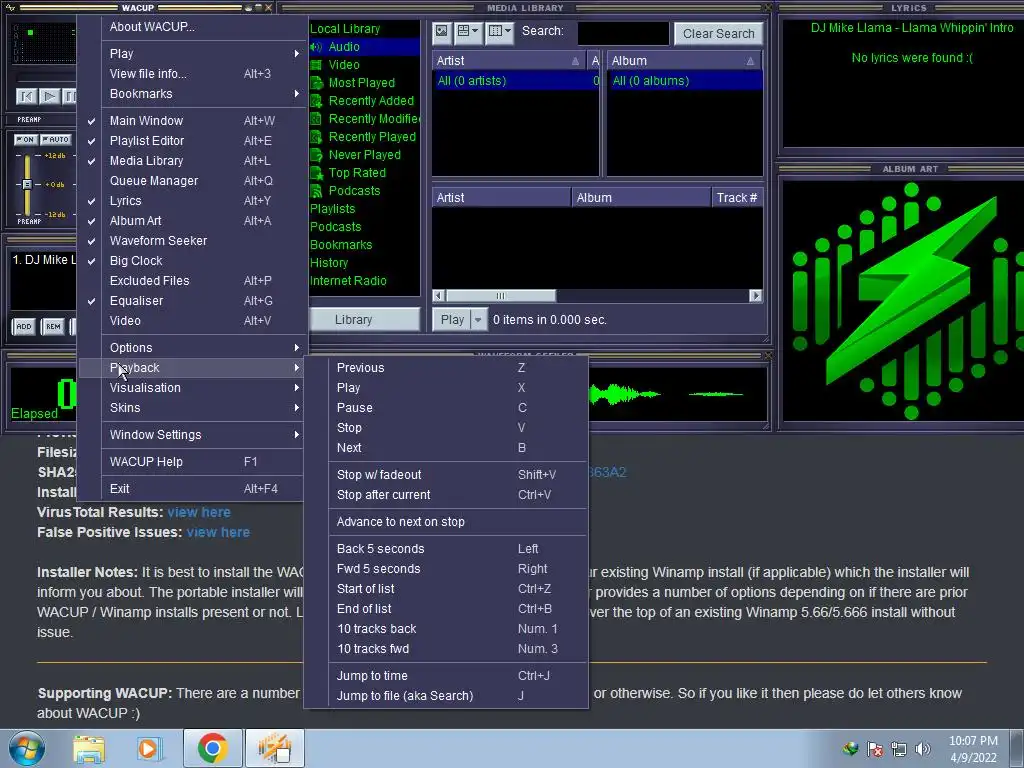Open False Positive Issues view here link
Screen dimensions: 1024x768
click(x=218, y=533)
